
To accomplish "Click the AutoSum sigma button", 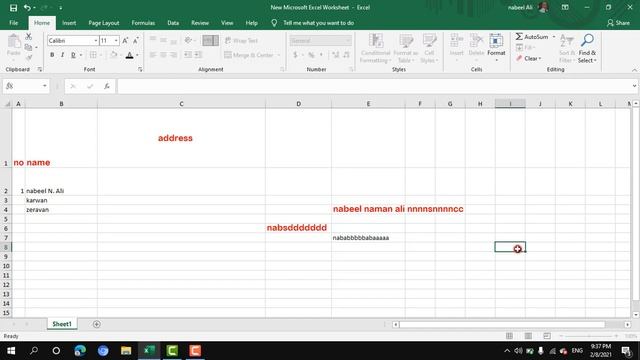I will [x=531, y=37].
